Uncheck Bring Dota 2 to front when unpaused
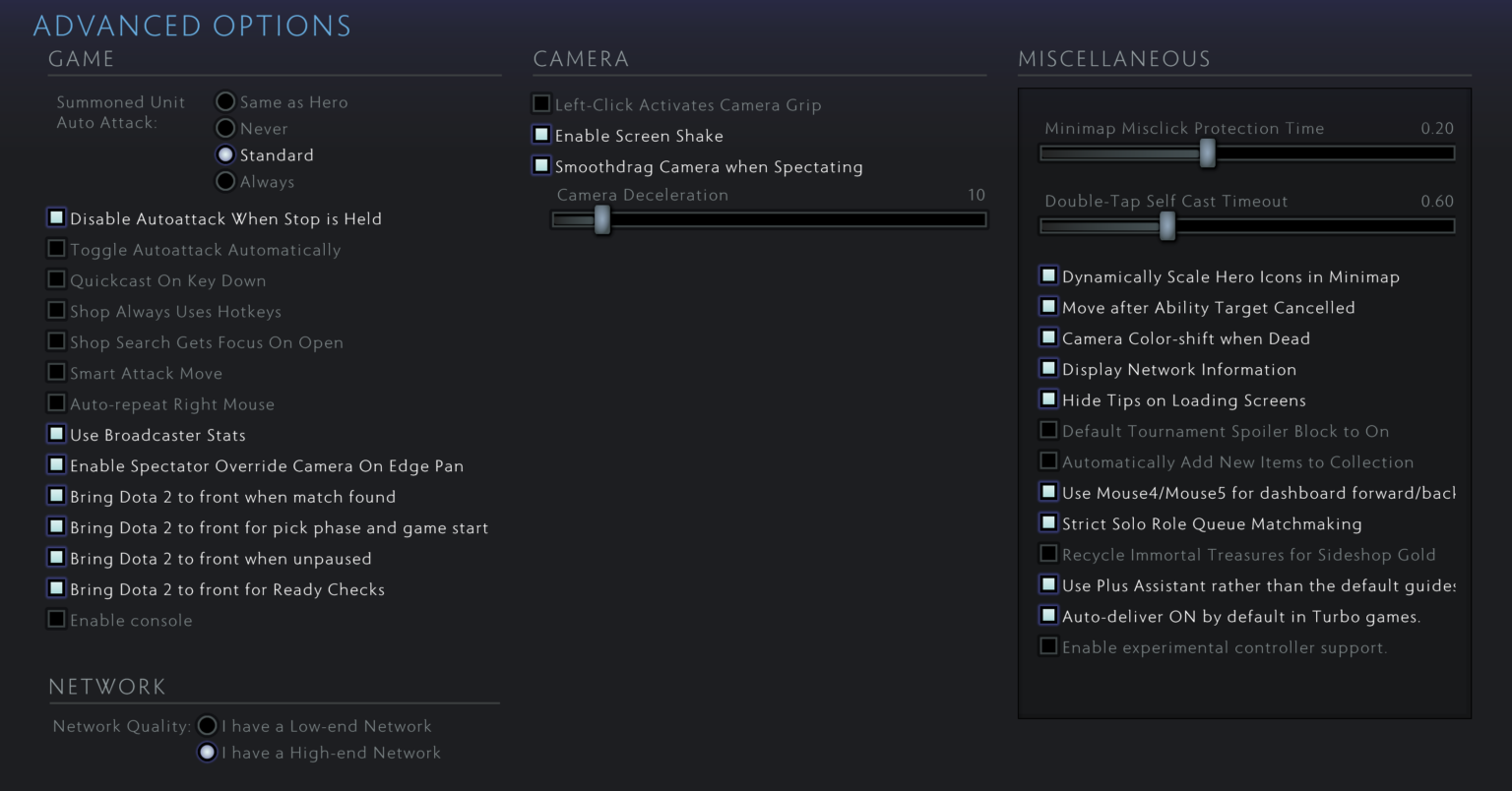This screenshot has width=1512, height=791. point(56,557)
